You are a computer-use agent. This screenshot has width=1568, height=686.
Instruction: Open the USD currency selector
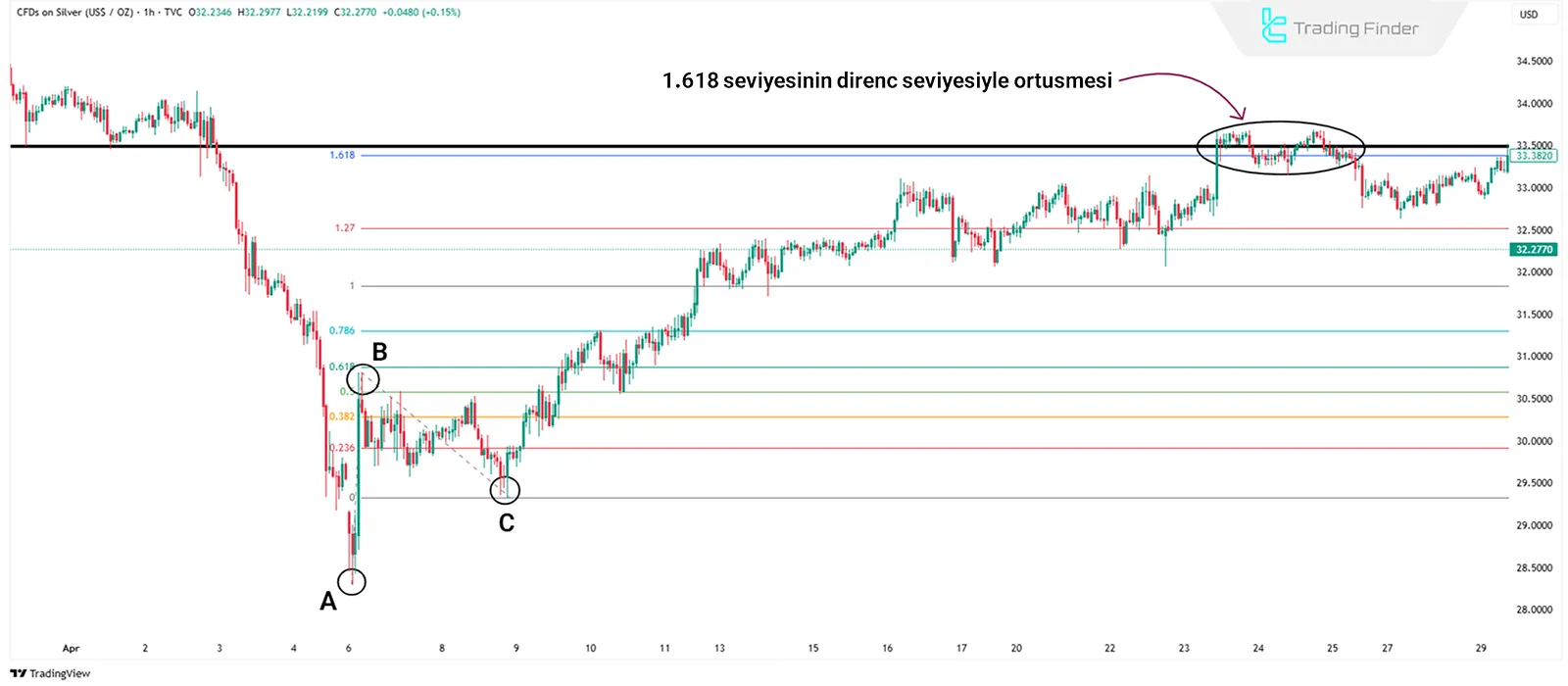(x=1528, y=15)
